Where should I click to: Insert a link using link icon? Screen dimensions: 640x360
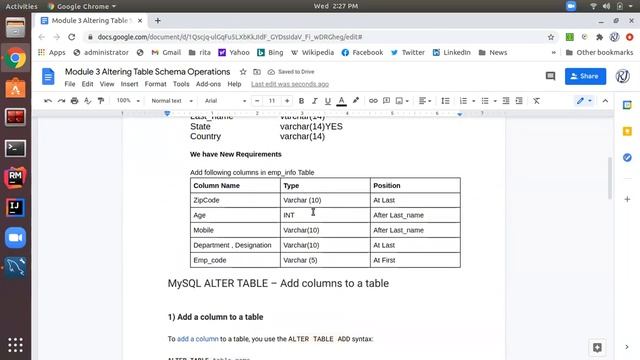click(373, 101)
